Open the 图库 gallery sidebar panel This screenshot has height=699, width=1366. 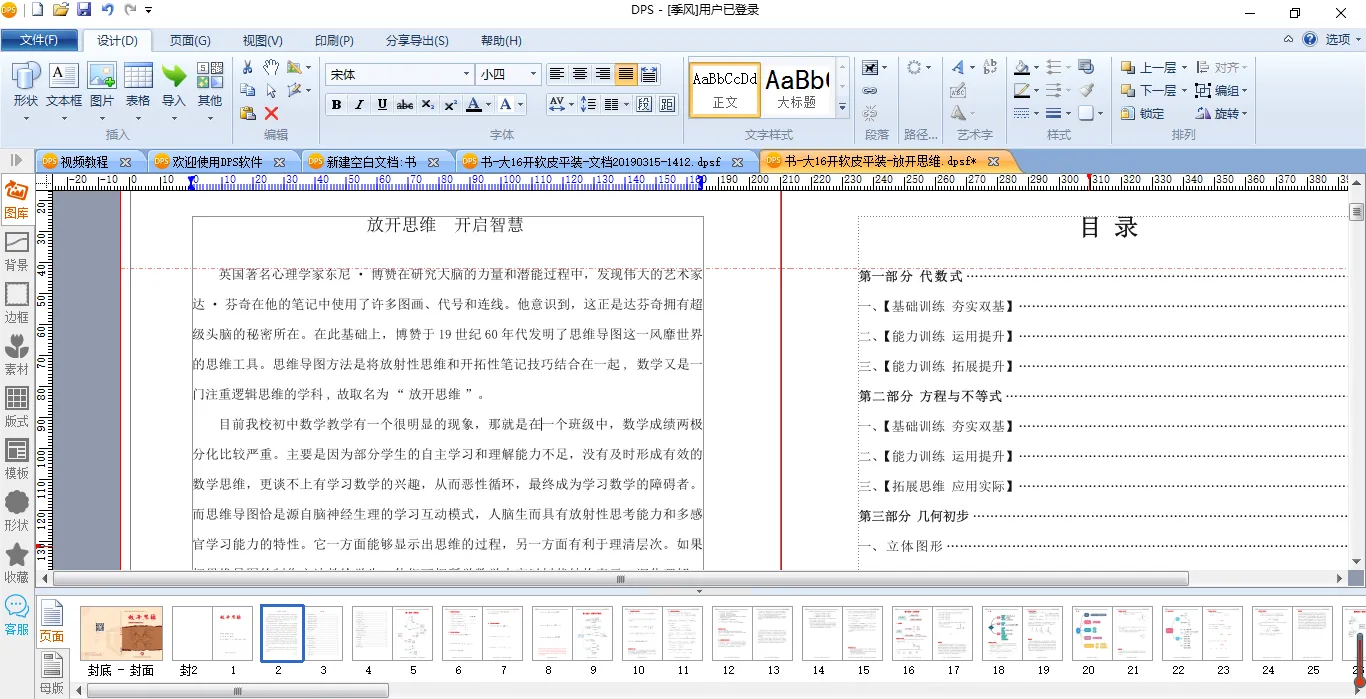(17, 199)
